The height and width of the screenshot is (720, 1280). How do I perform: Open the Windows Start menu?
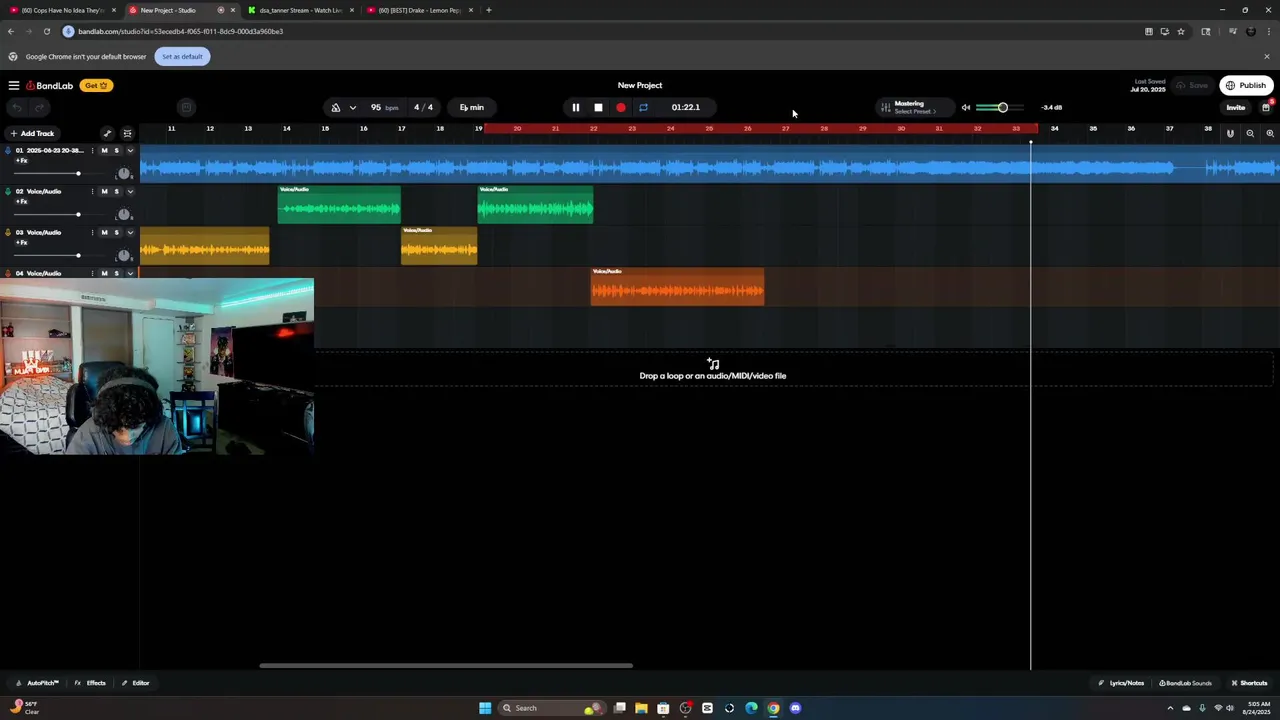click(485, 708)
